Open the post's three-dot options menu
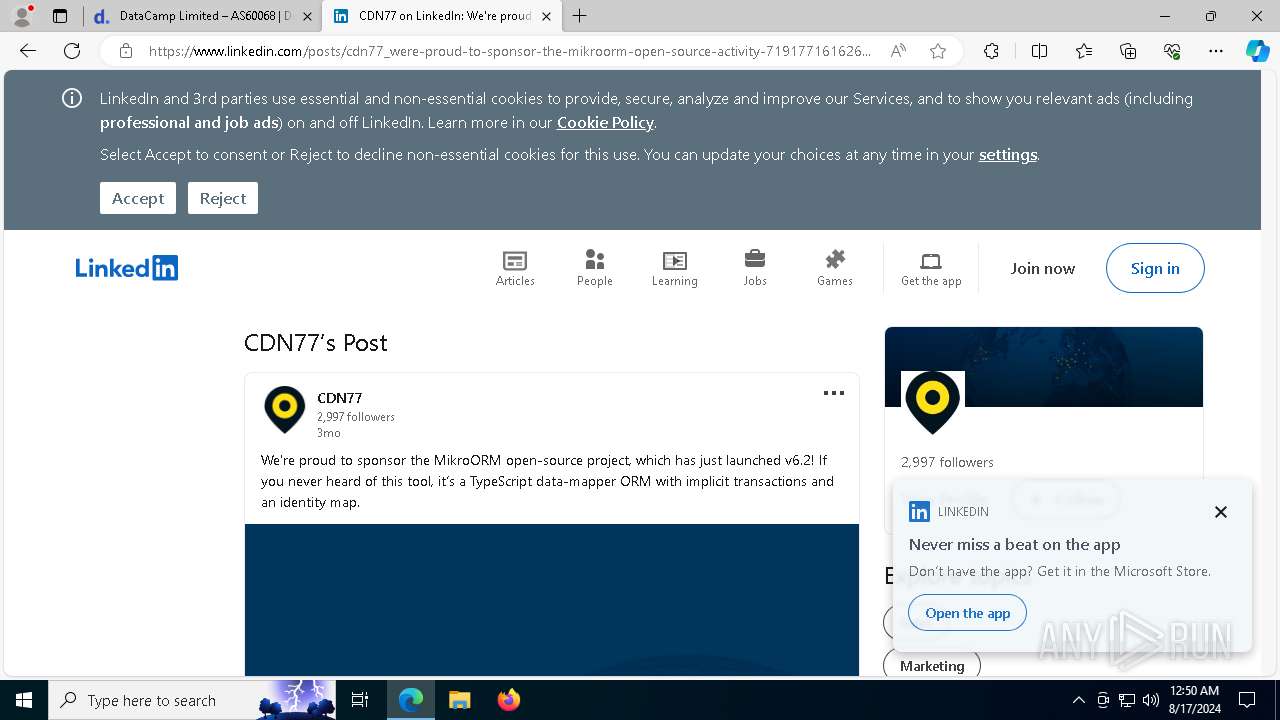The width and height of the screenshot is (1280, 720). (834, 393)
